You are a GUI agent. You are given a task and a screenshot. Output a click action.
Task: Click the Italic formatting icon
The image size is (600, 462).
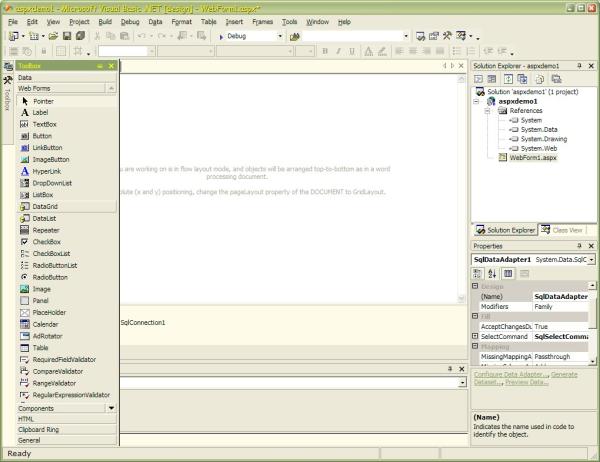[x=338, y=51]
